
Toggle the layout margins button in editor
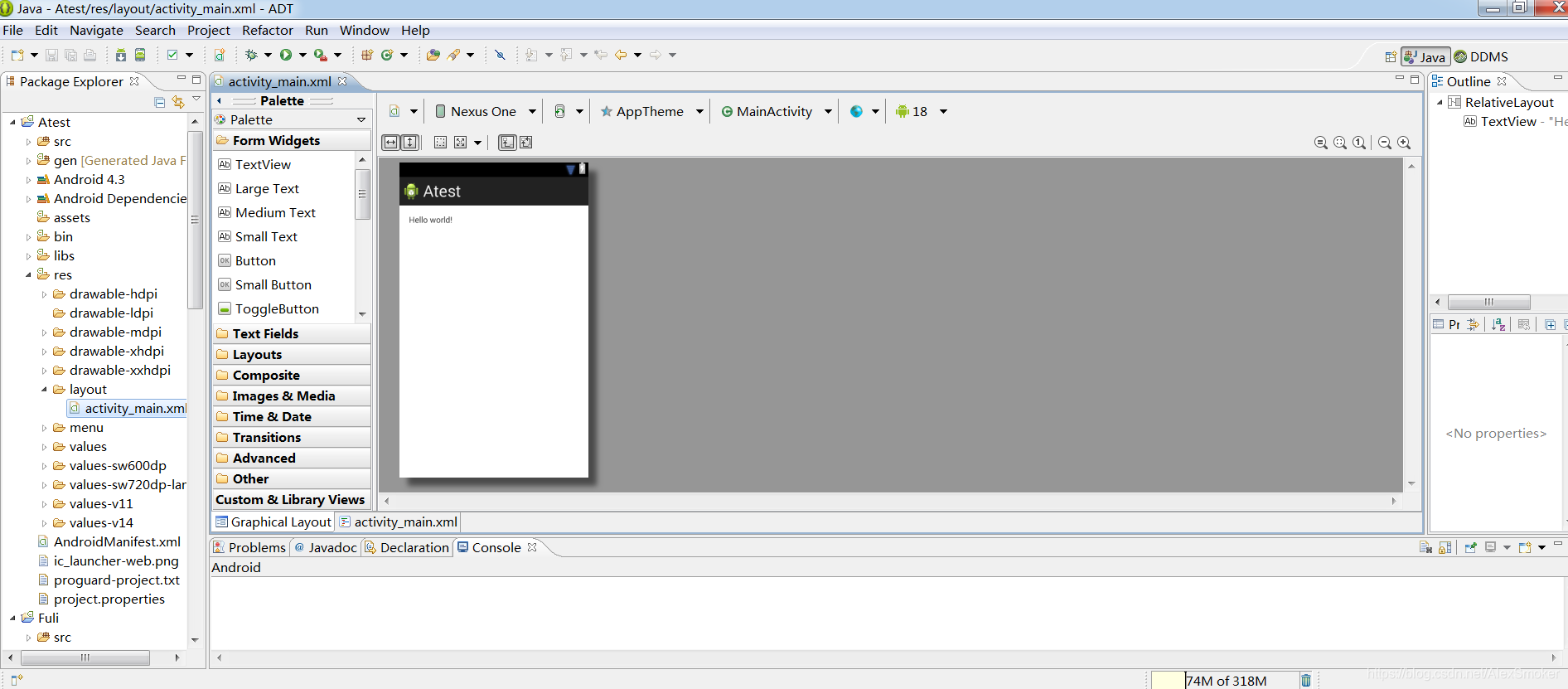440,143
